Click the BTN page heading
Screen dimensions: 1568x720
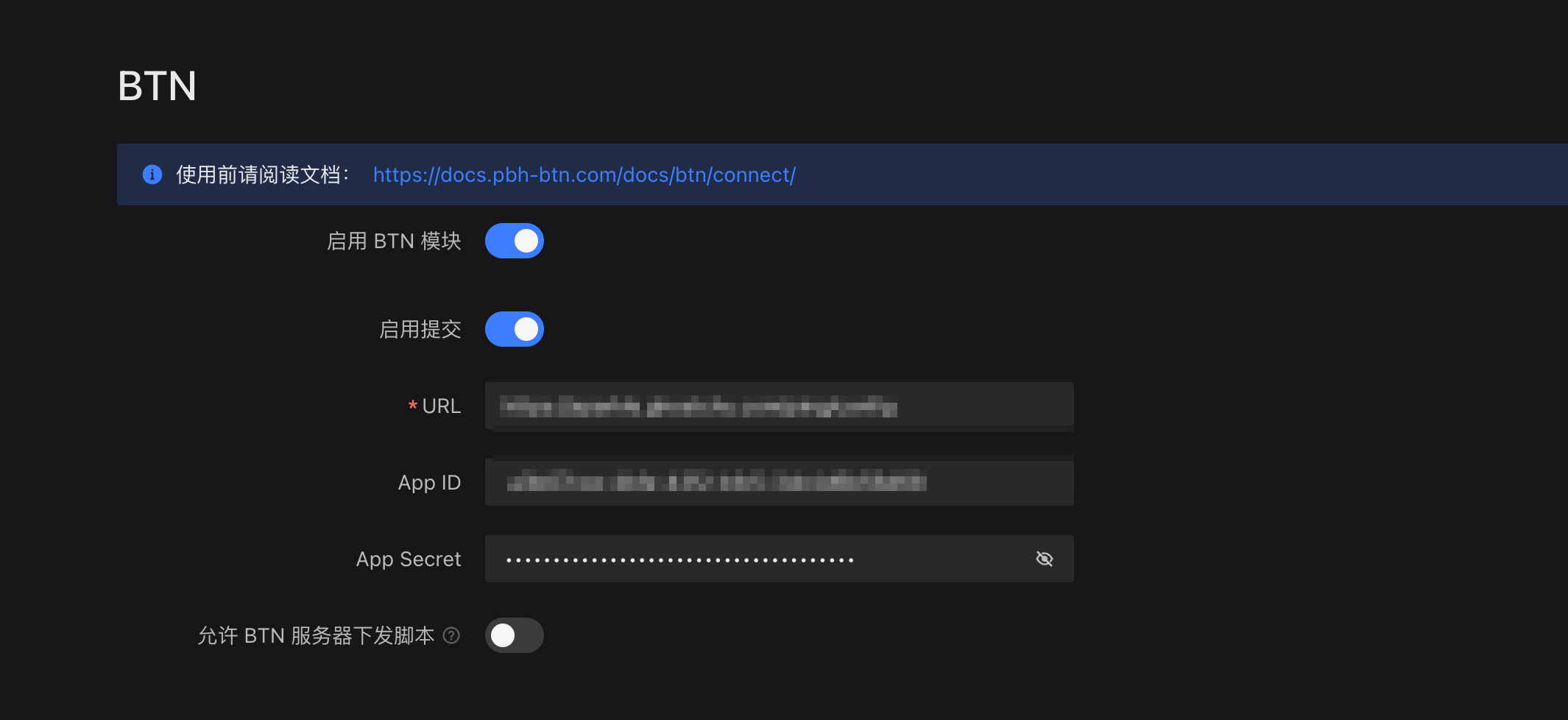157,85
